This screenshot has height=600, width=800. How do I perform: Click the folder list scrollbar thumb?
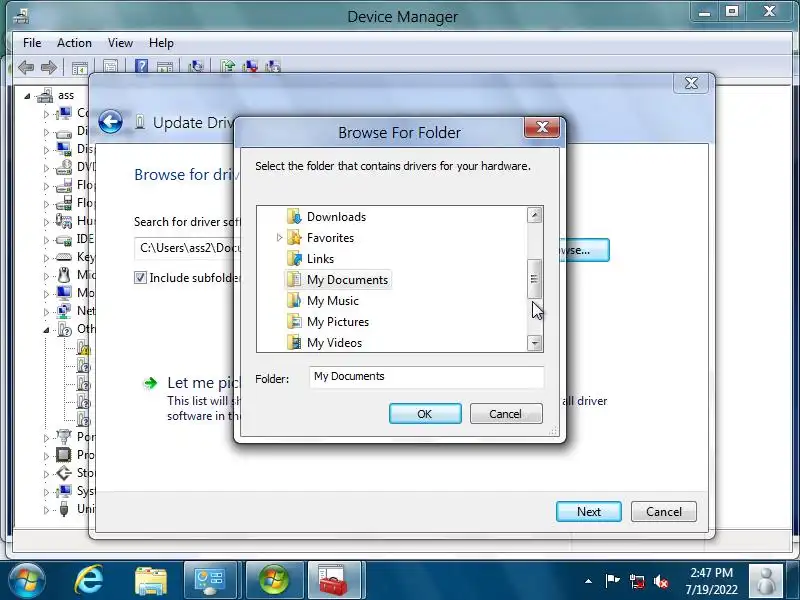tap(534, 279)
